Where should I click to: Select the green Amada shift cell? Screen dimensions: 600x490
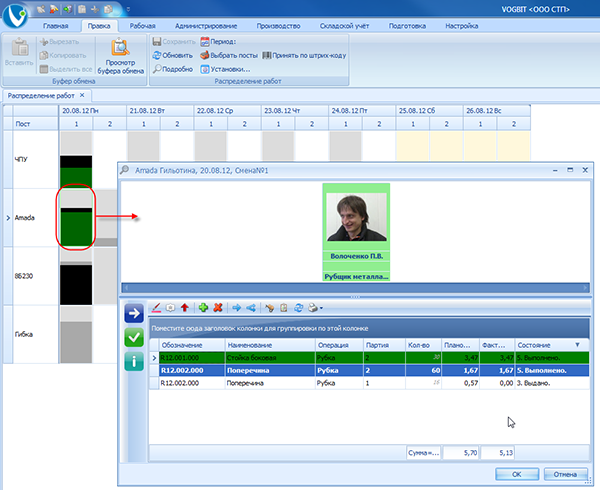[76, 217]
